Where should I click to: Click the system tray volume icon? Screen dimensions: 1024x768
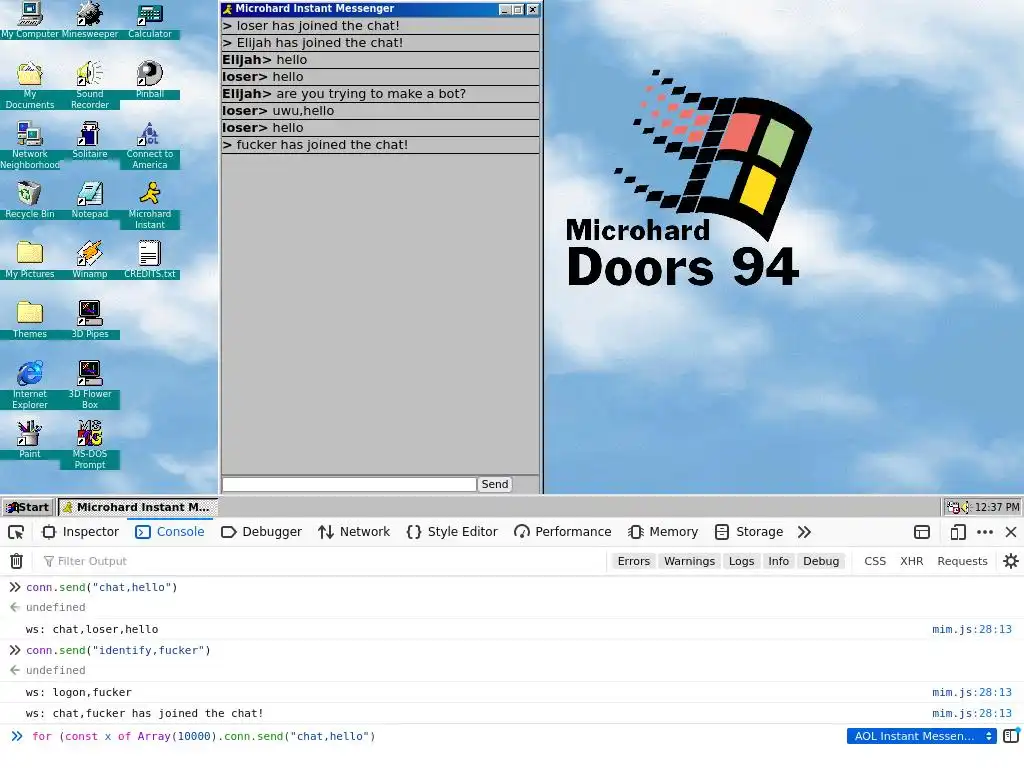click(x=965, y=507)
